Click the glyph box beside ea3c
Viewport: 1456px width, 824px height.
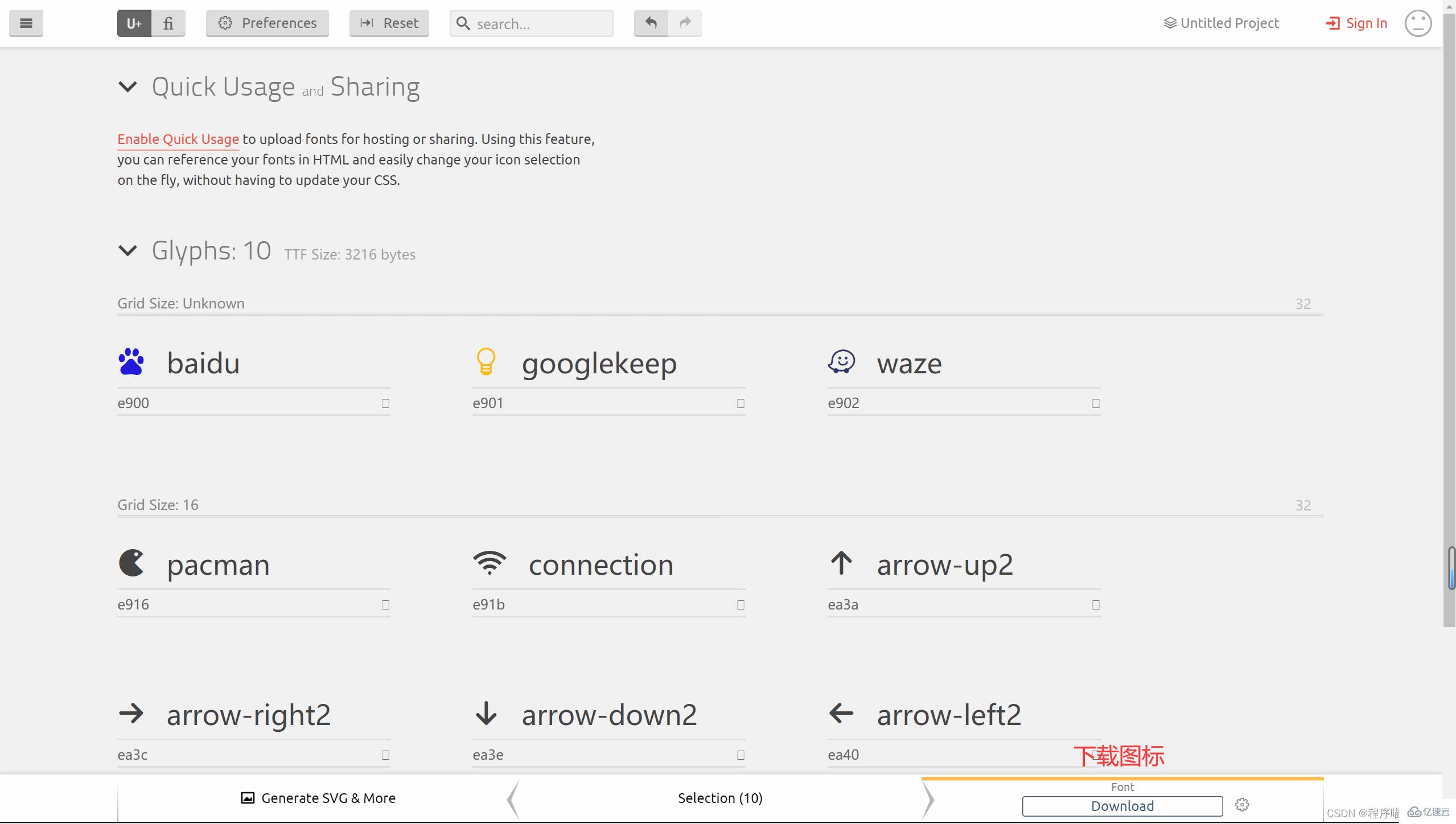(385, 755)
